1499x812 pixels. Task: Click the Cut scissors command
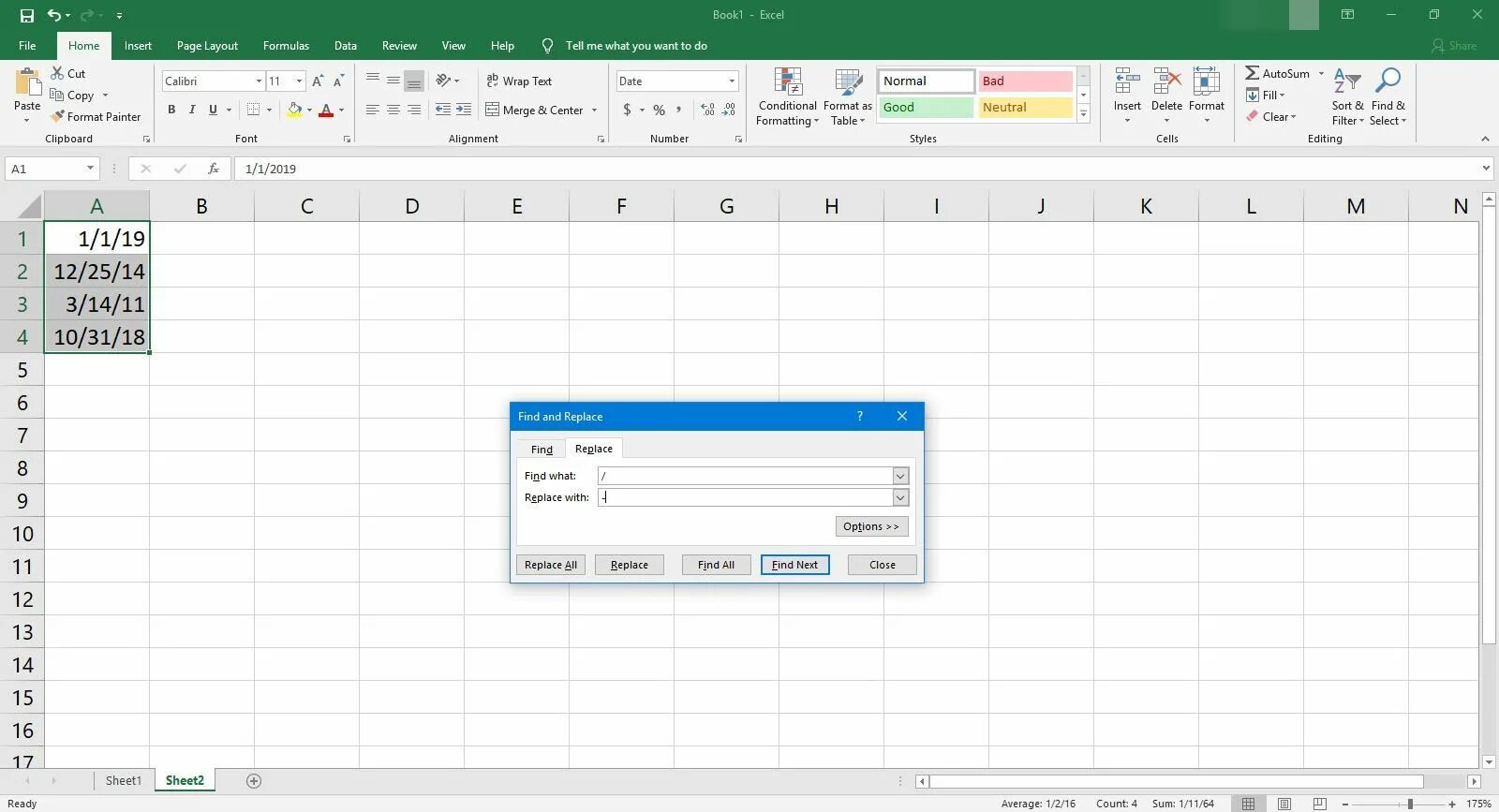click(67, 73)
